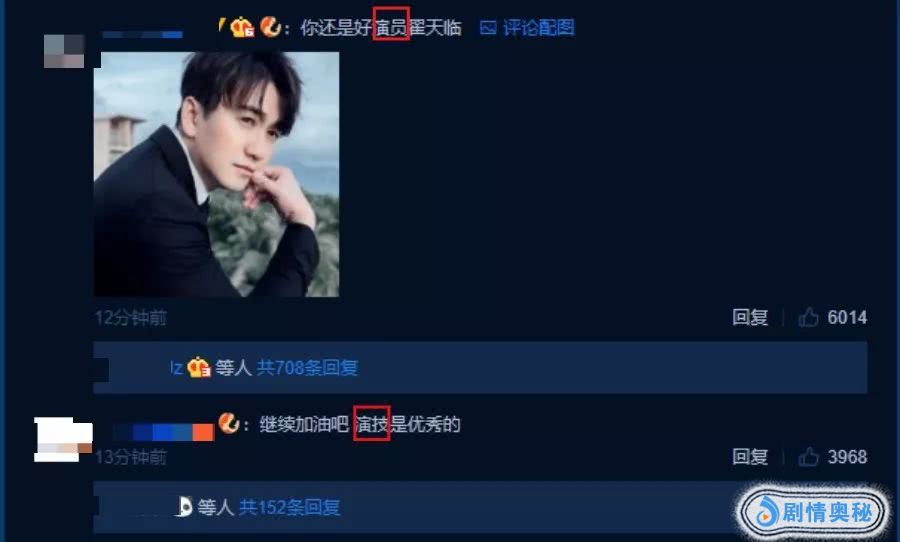Open the 评论配图 image link icon
900x542 pixels.
(x=488, y=27)
